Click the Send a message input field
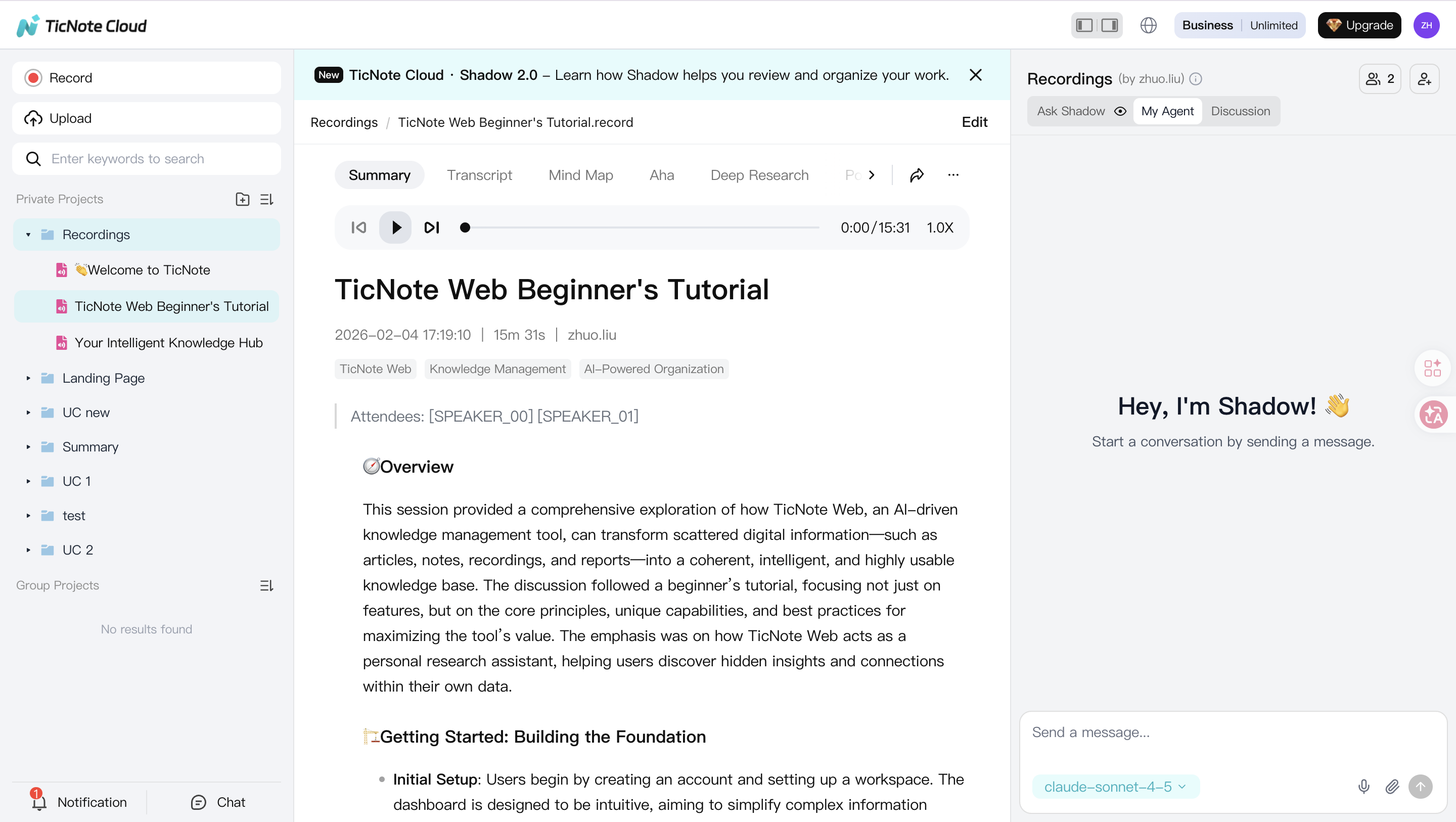The height and width of the screenshot is (822, 1456). 1187,732
